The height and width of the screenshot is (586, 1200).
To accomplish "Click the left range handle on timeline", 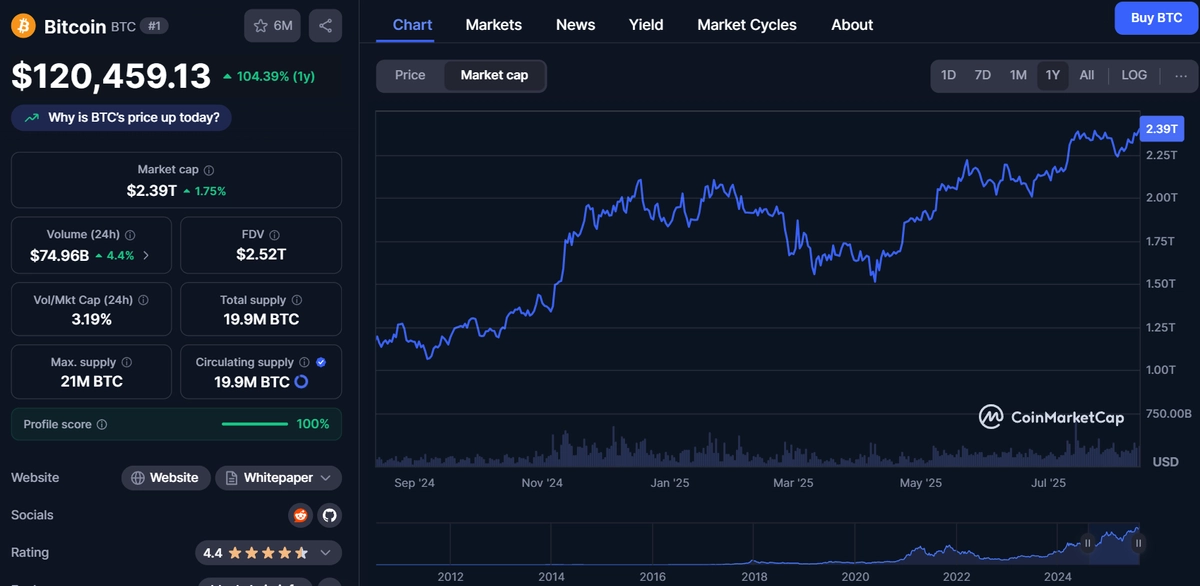I will tap(1088, 543).
